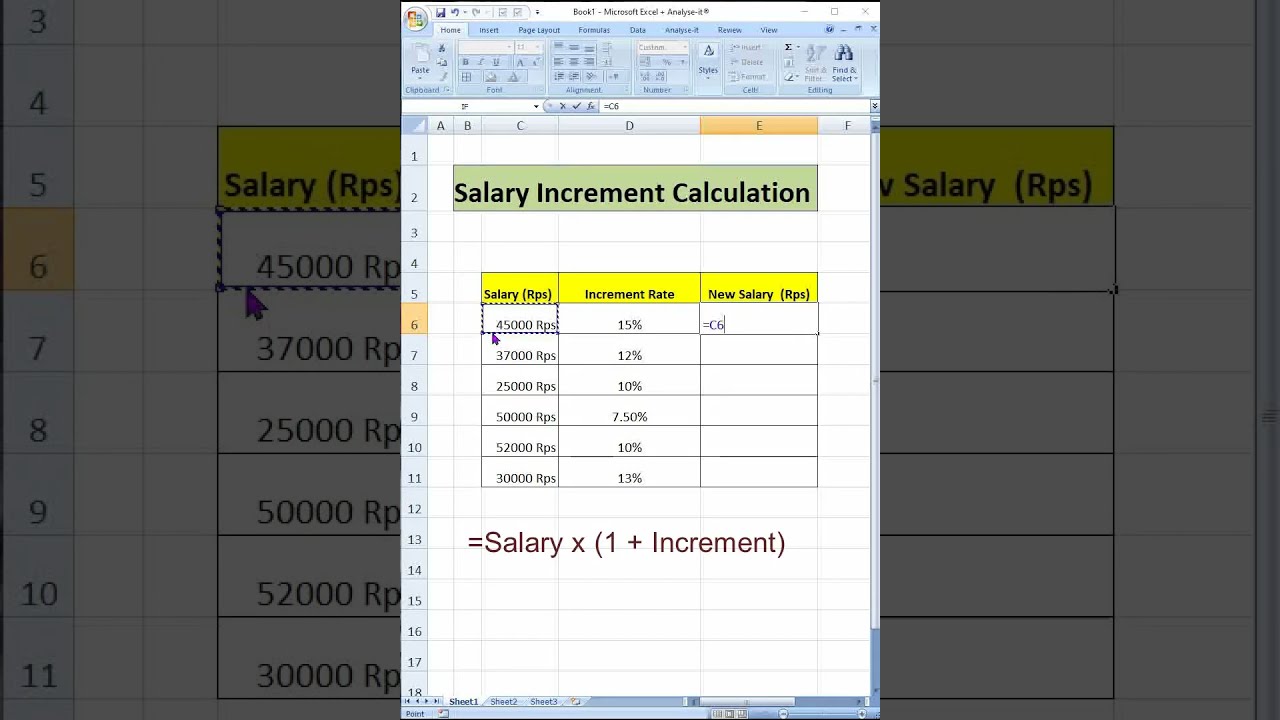
Task: Click the Insert cells button
Action: pyautogui.click(x=745, y=47)
